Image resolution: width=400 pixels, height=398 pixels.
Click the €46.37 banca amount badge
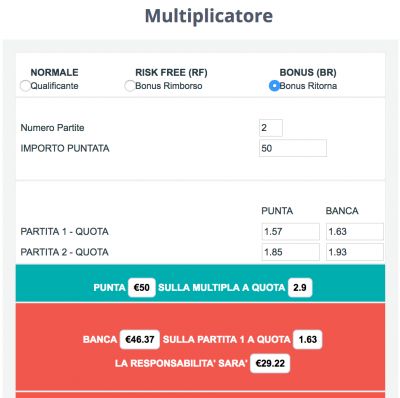(140, 340)
